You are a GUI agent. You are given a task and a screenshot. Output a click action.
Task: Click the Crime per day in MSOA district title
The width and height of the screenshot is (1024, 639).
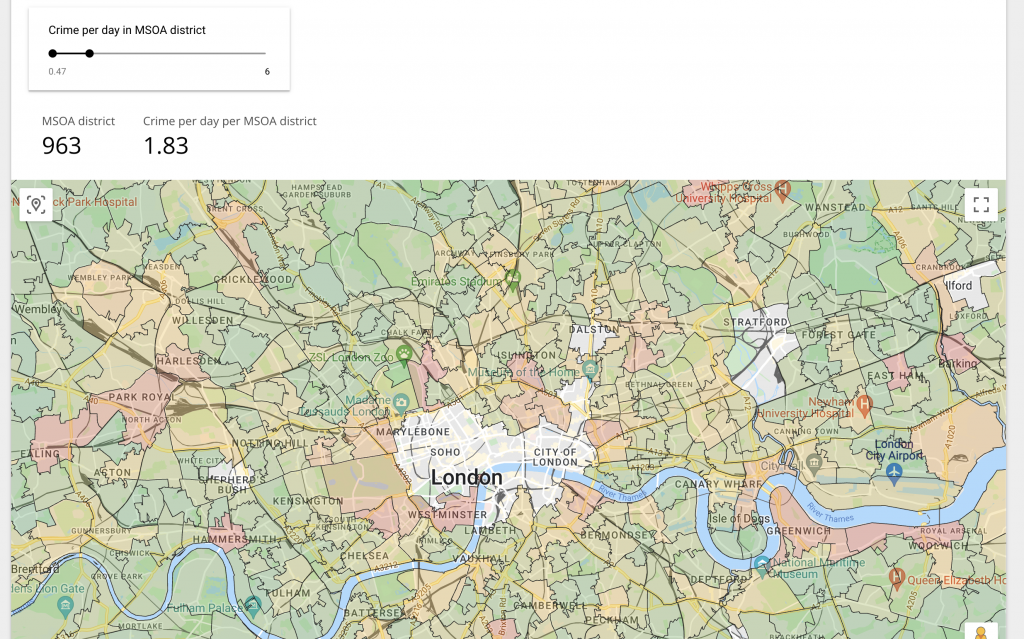127,30
